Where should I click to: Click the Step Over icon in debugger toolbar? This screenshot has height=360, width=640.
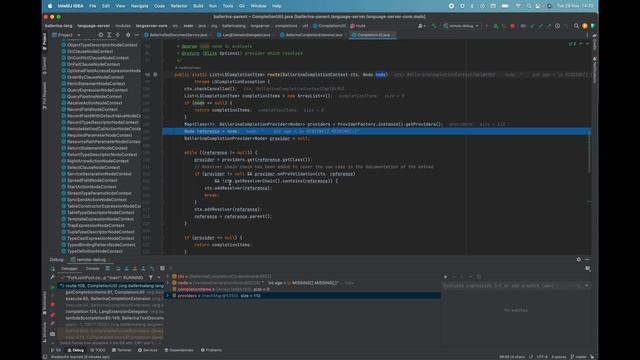(118, 269)
